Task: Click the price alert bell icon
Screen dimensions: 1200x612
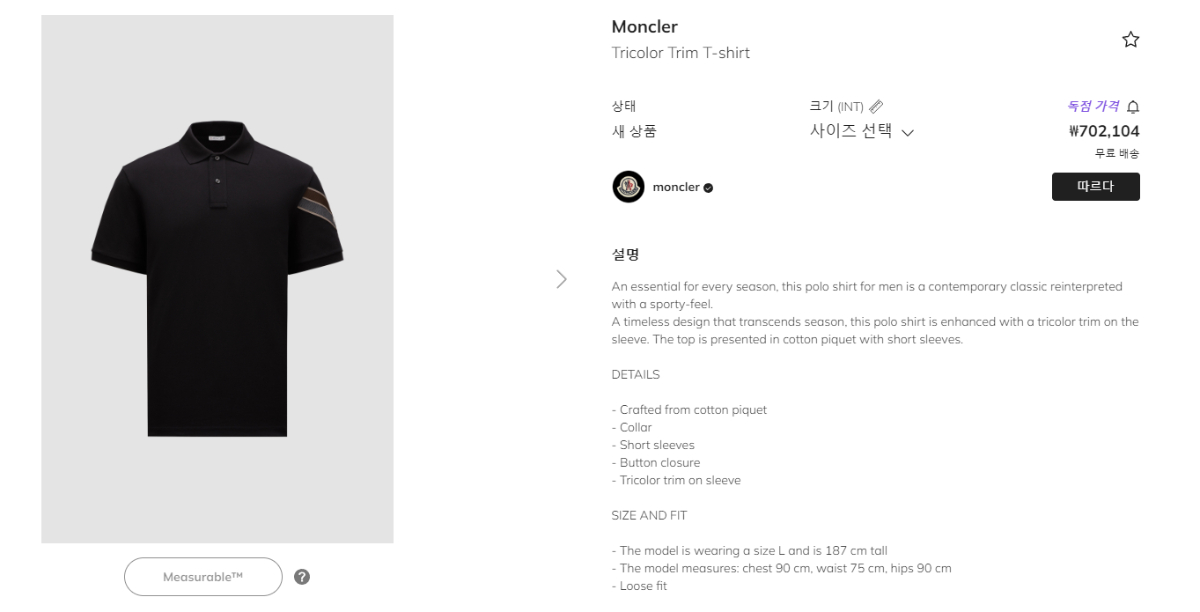Action: [x=1133, y=107]
